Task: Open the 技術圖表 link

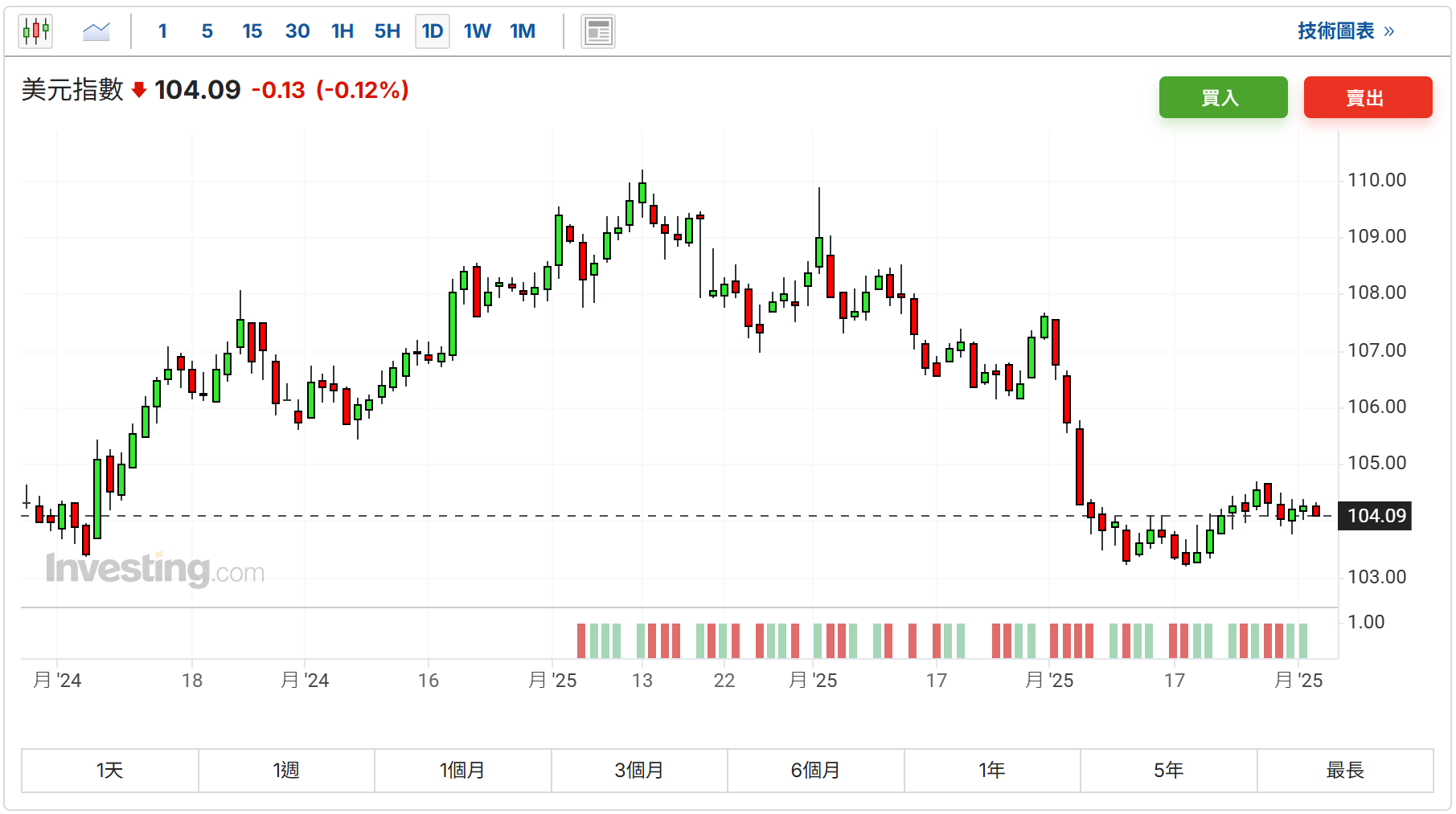Action: (1346, 31)
